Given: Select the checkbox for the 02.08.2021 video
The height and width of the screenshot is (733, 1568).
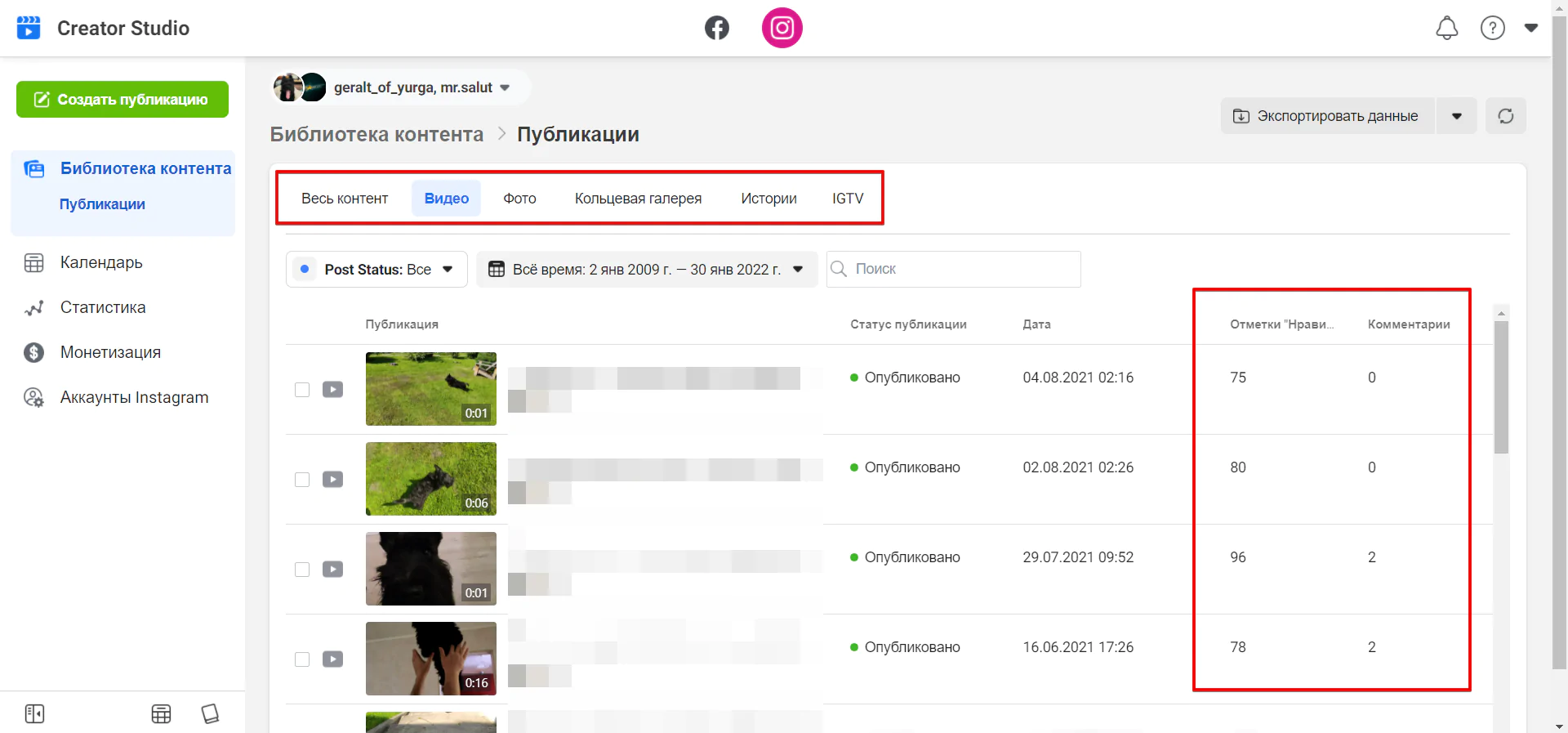Looking at the screenshot, I should (302, 480).
